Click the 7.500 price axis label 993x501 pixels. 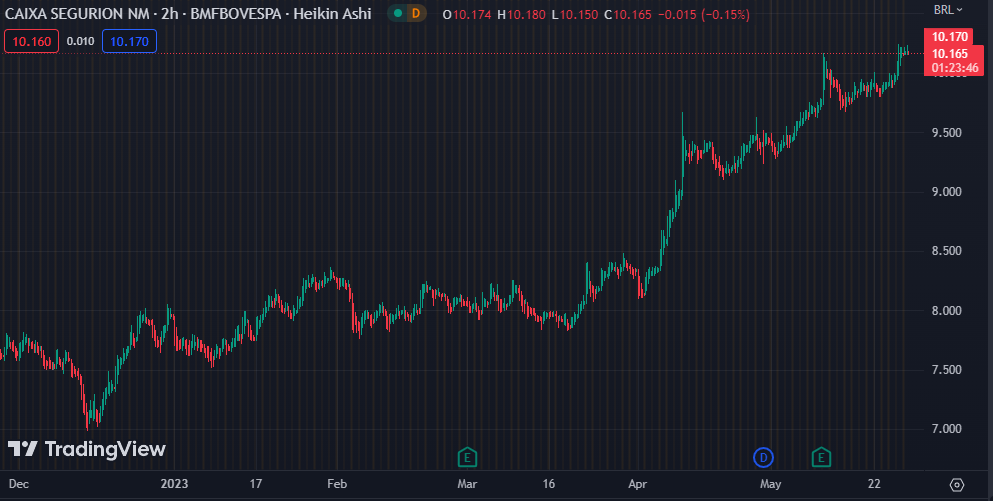pos(946,370)
